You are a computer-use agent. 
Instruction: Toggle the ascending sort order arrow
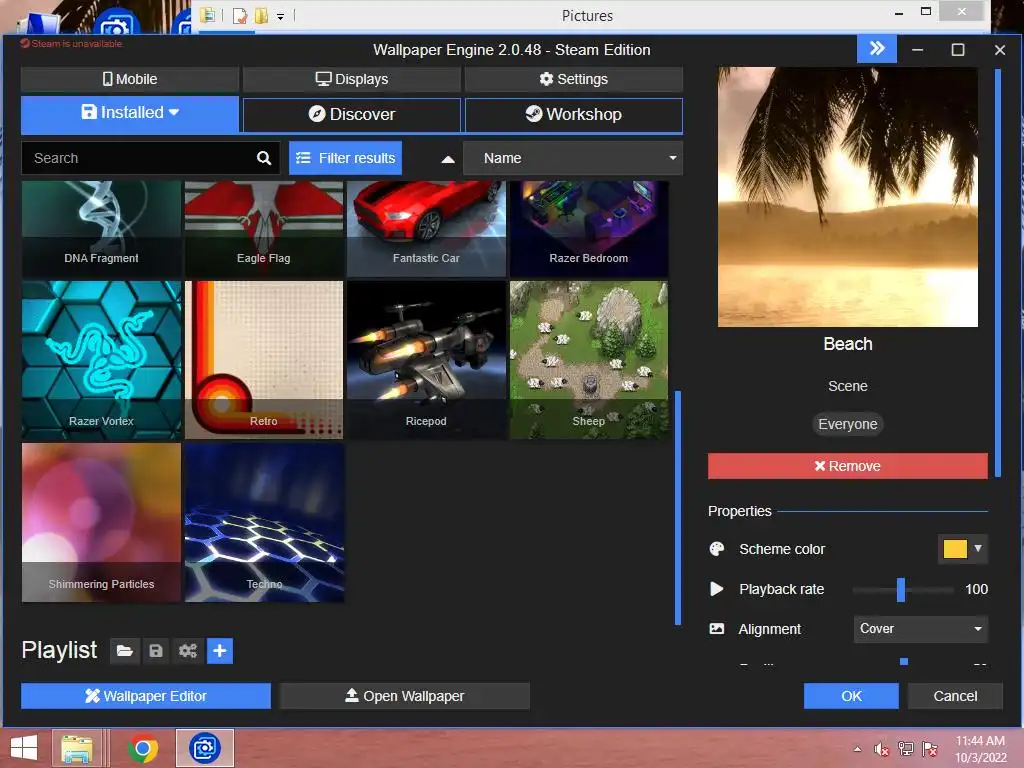tap(448, 159)
